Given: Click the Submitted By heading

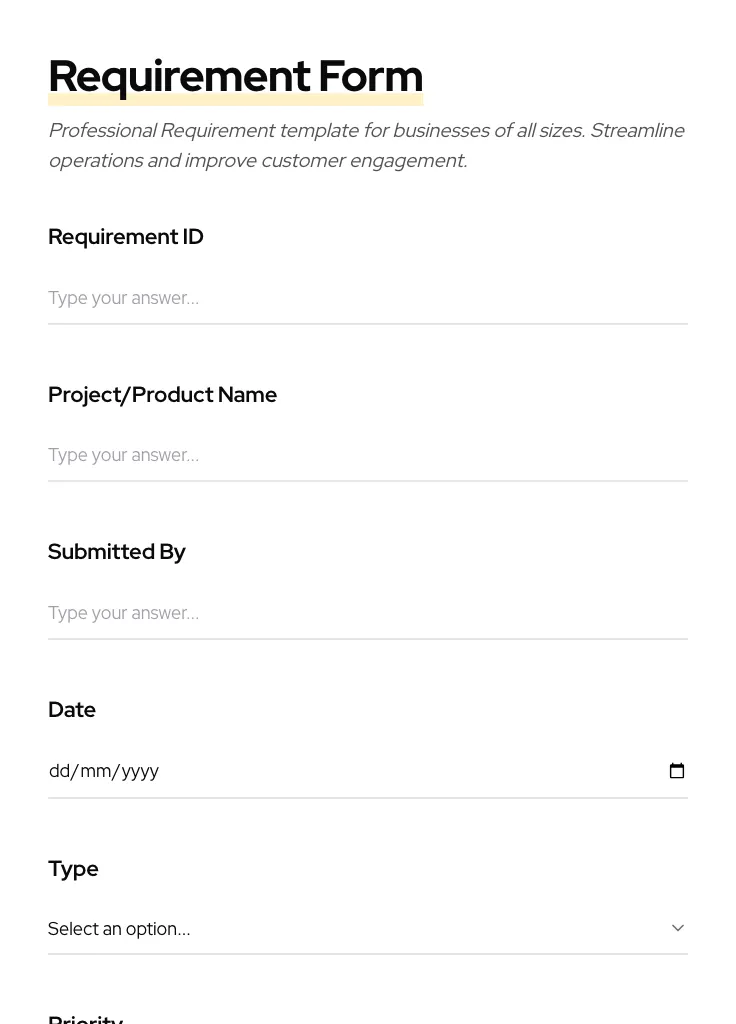Looking at the screenshot, I should pyautogui.click(x=116, y=551).
